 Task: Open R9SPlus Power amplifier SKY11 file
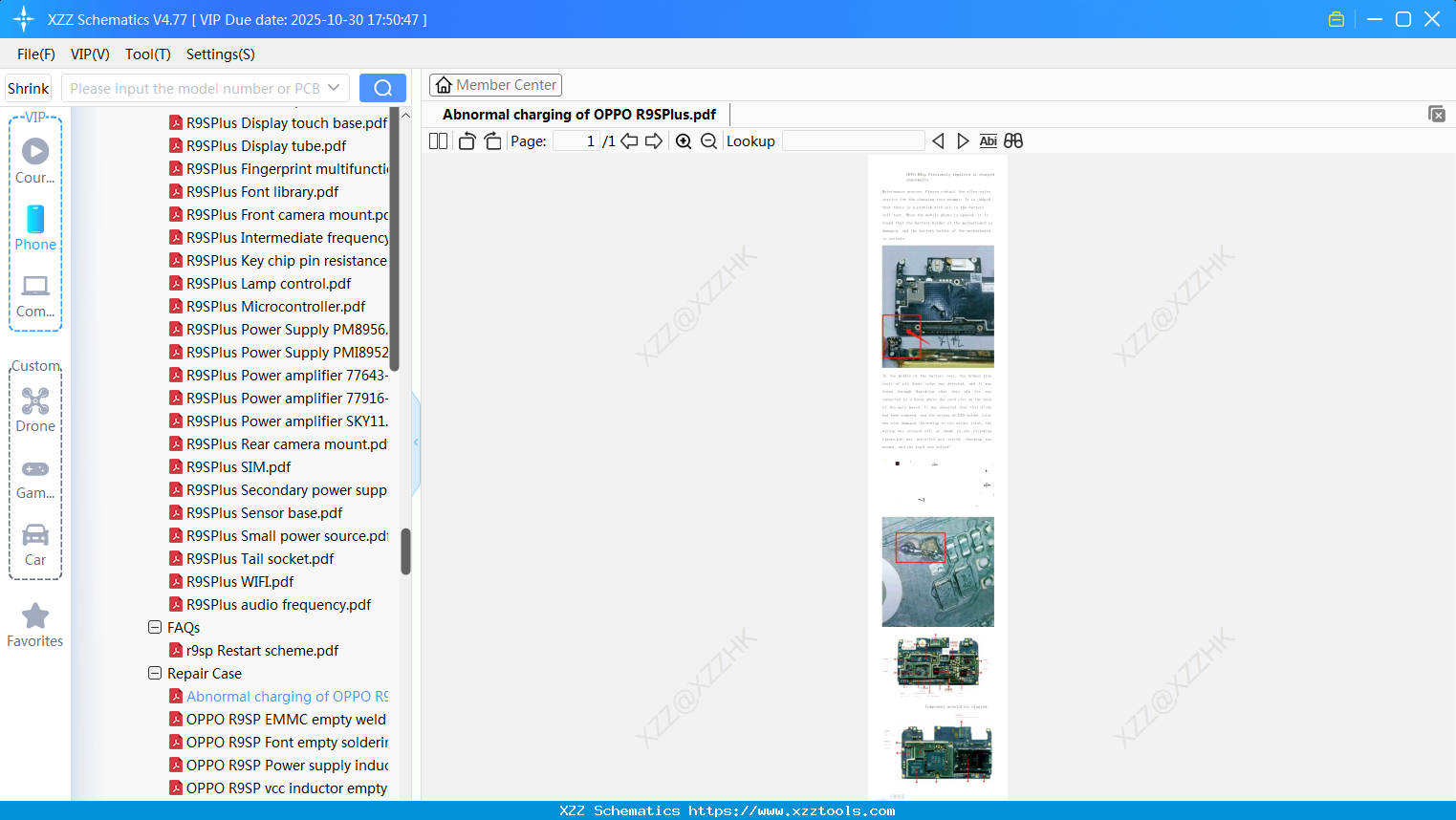click(x=287, y=421)
